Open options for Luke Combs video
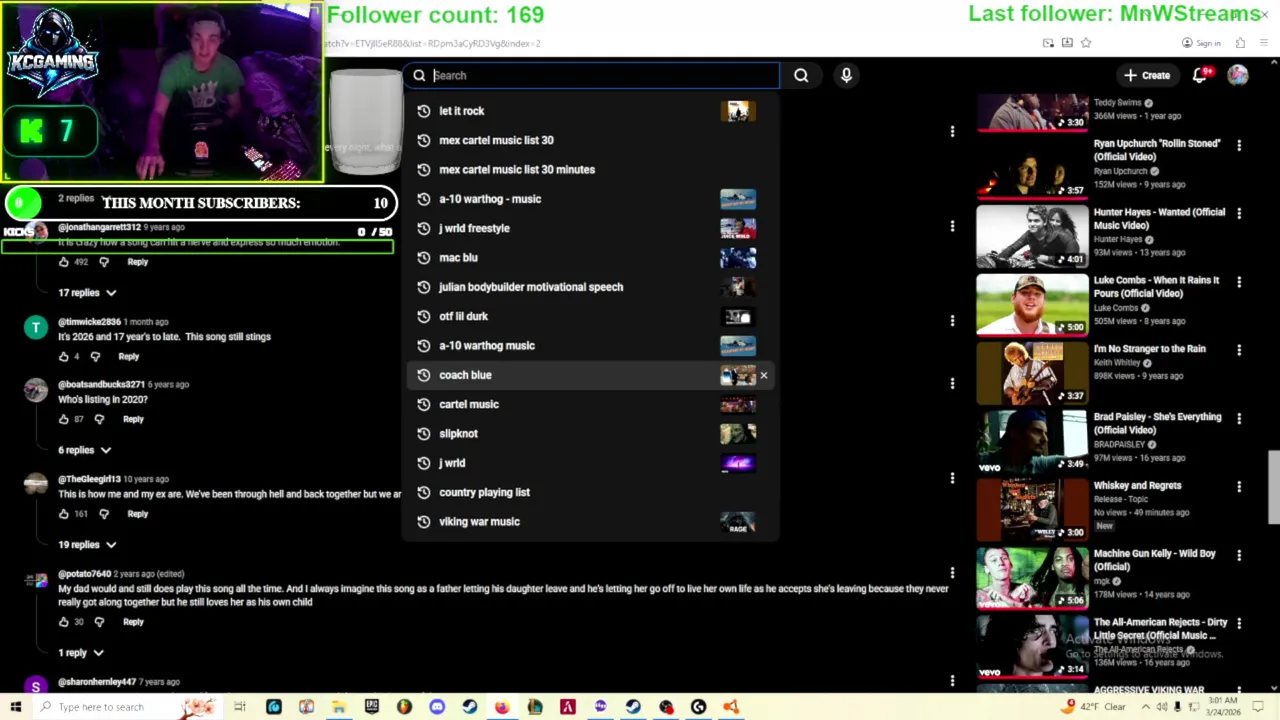This screenshot has height=720, width=1280. click(x=1239, y=282)
